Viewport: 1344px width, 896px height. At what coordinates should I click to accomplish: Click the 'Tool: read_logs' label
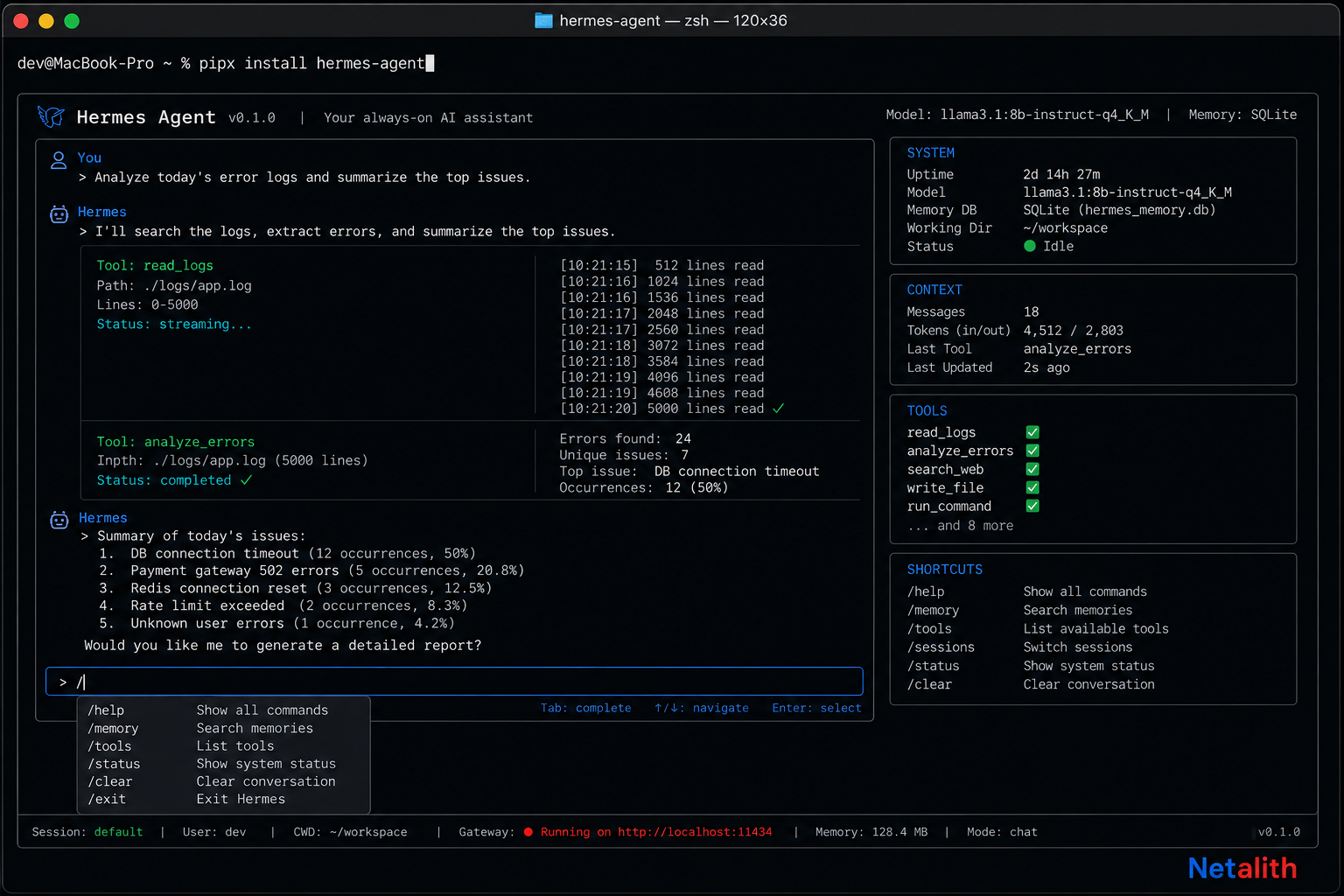pos(155,265)
